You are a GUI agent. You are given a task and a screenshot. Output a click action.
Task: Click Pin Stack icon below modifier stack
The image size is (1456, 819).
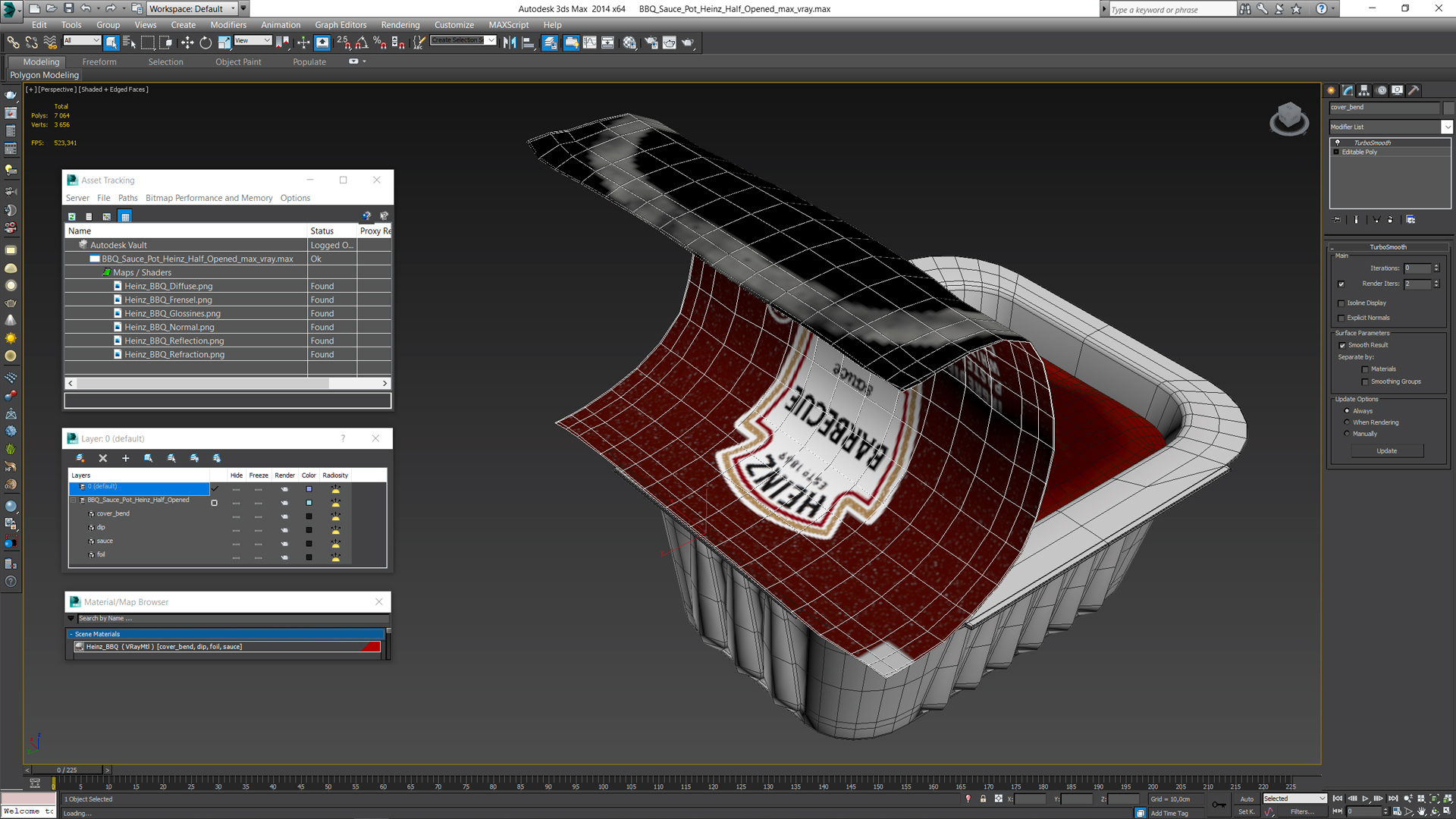coord(1337,219)
